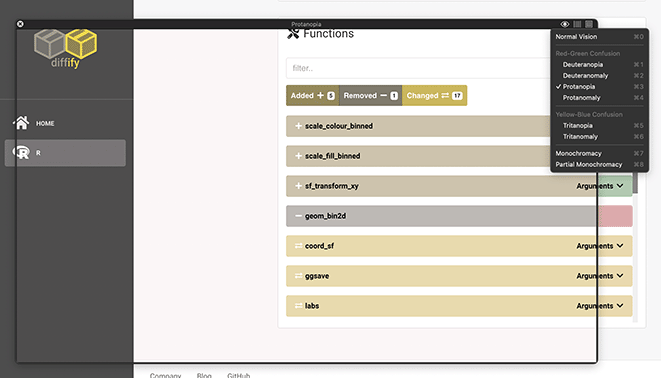Open the R section in sidebar
The width and height of the screenshot is (661, 378).
click(x=65, y=153)
